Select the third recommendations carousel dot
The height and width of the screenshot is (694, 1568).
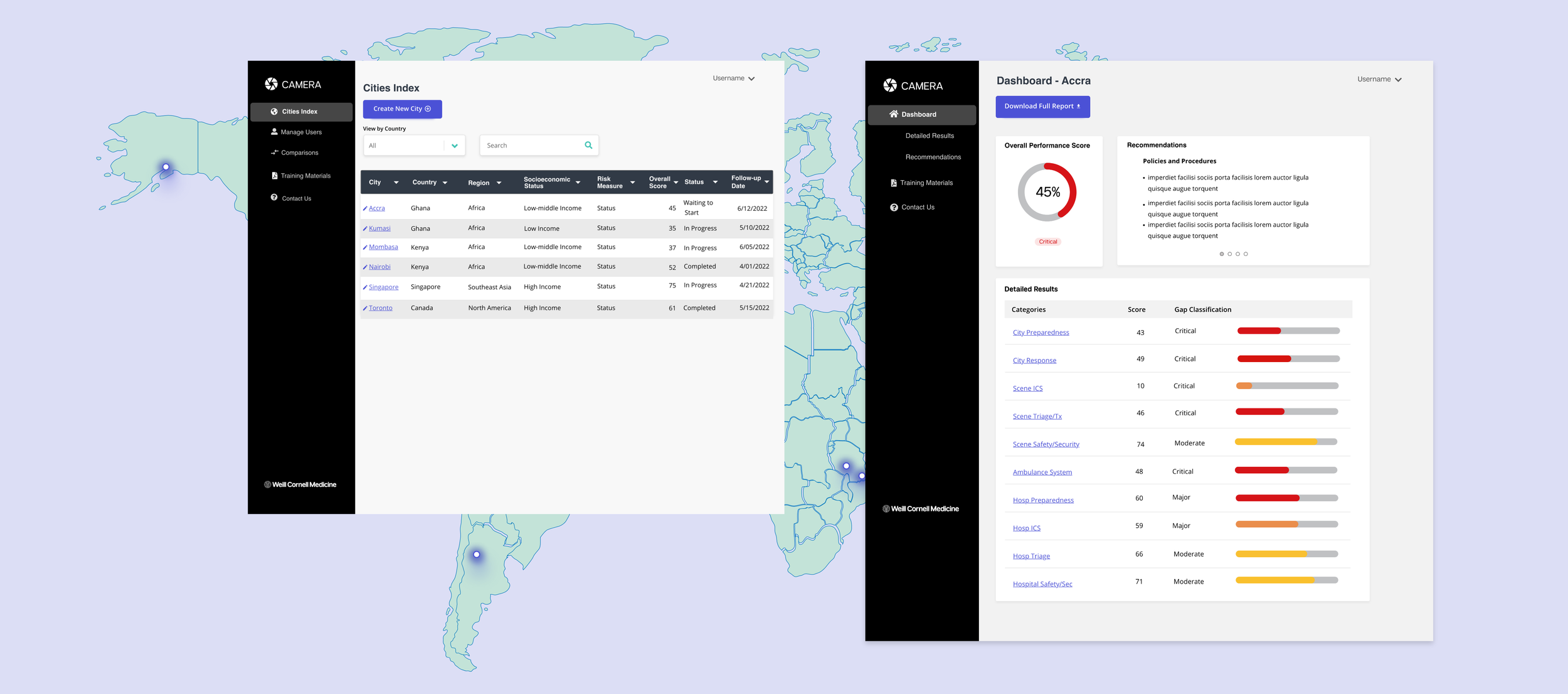(x=1237, y=254)
